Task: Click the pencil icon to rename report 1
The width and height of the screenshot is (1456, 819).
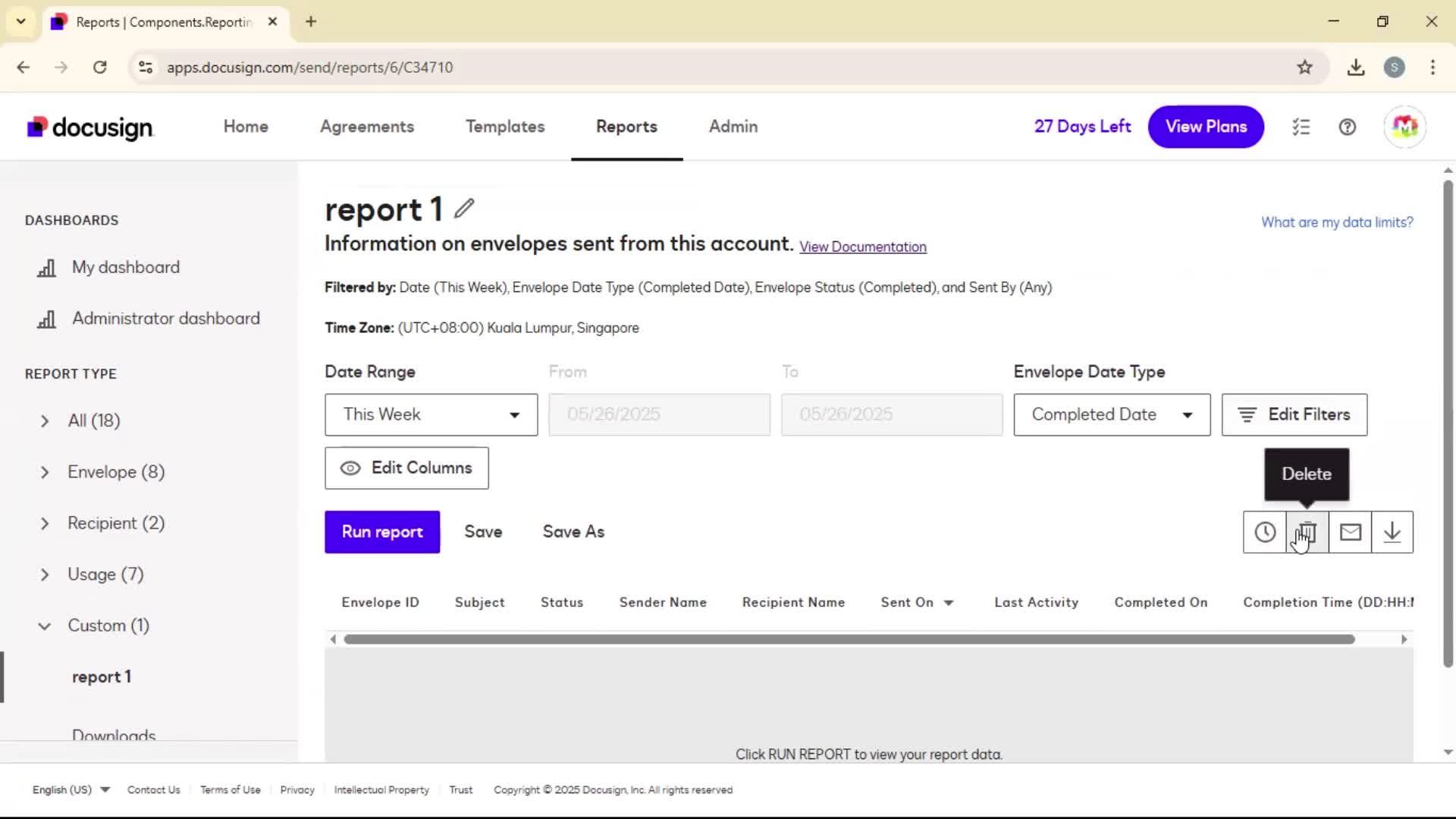Action: pos(464,209)
